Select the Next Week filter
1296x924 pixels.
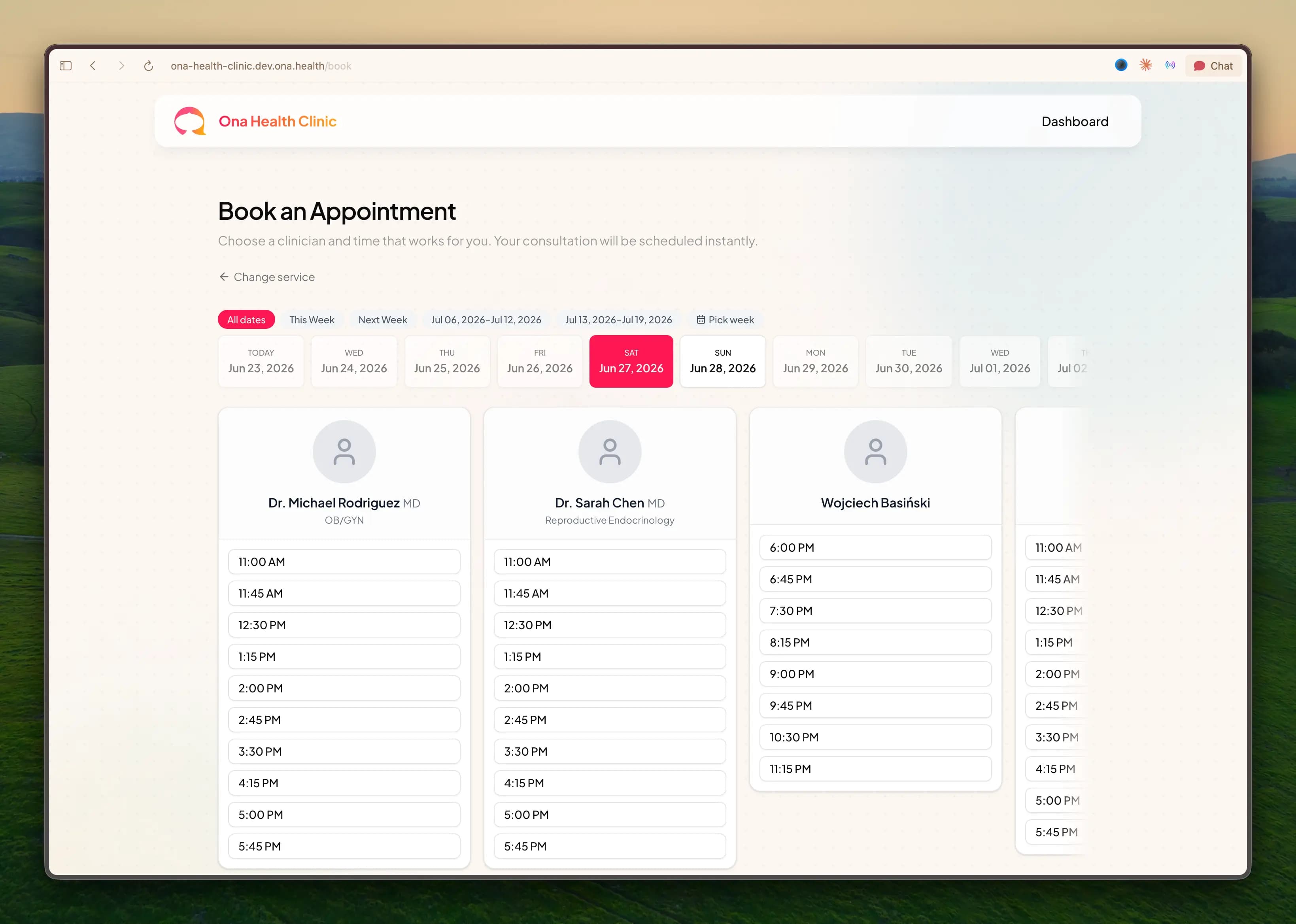[382, 320]
